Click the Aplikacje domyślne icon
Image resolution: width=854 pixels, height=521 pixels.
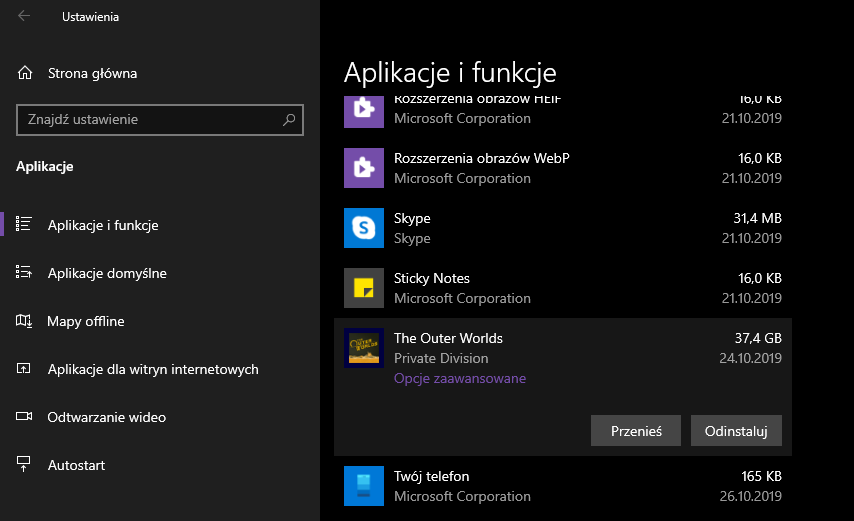coord(23,272)
